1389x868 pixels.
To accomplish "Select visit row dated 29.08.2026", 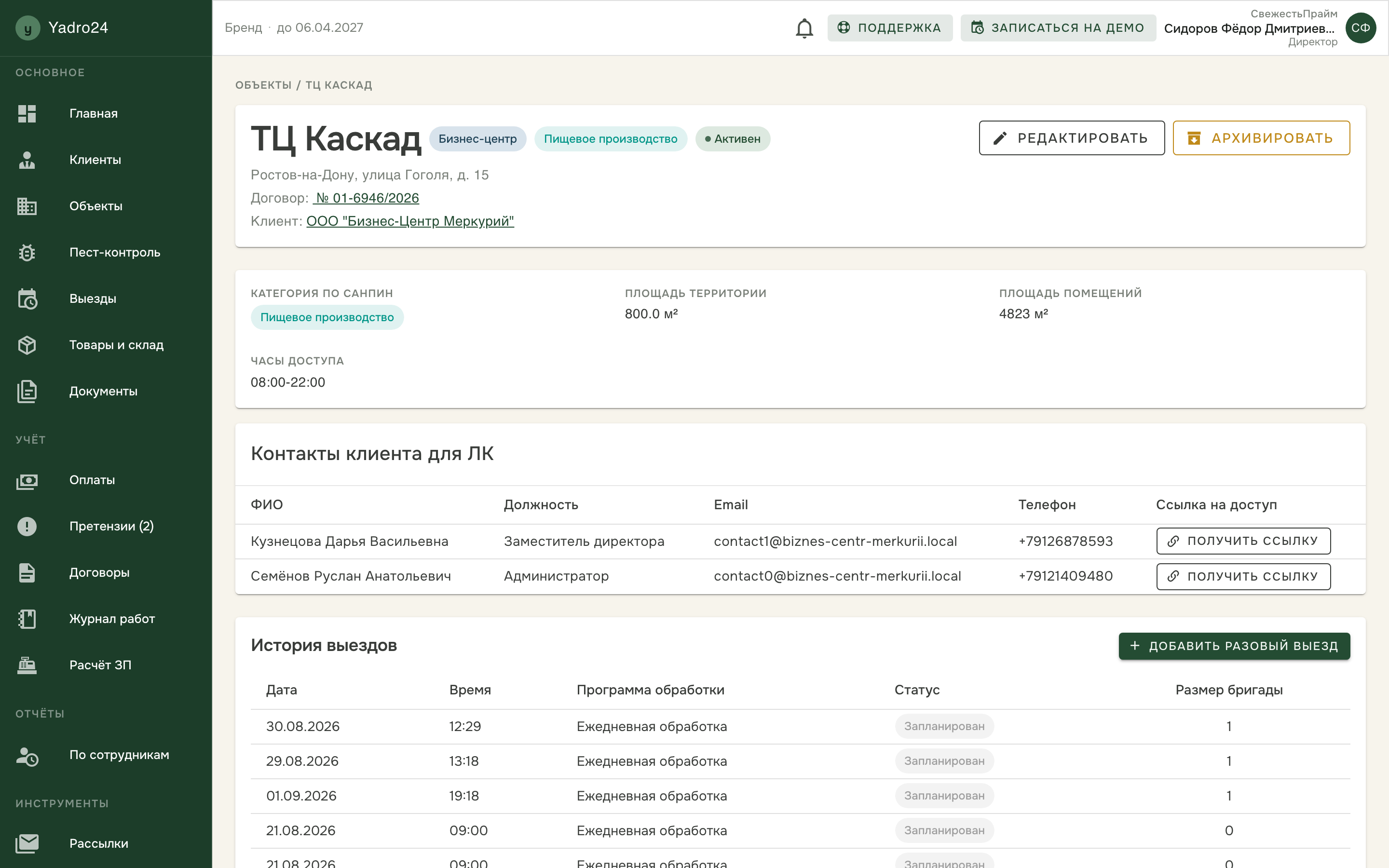I will [x=800, y=761].
